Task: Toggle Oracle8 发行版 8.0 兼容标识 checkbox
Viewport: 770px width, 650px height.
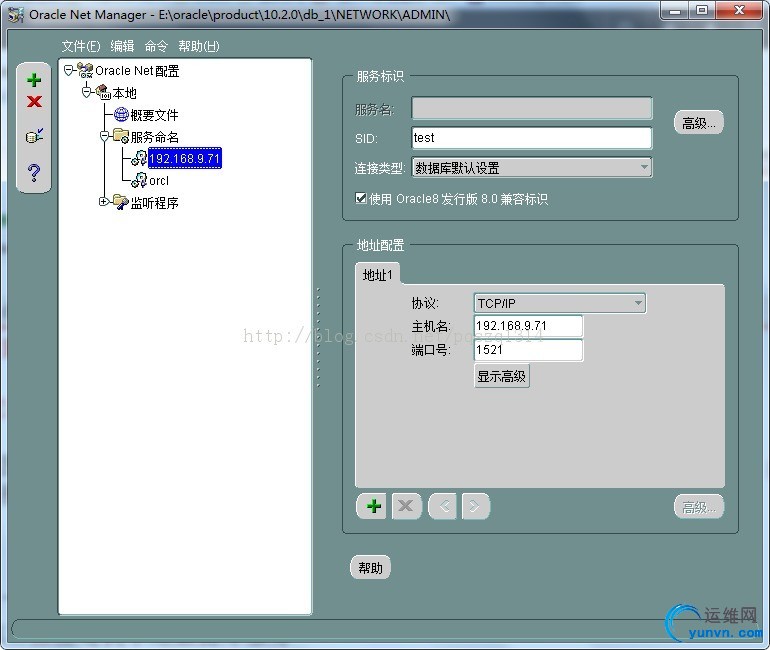Action: tap(360, 198)
